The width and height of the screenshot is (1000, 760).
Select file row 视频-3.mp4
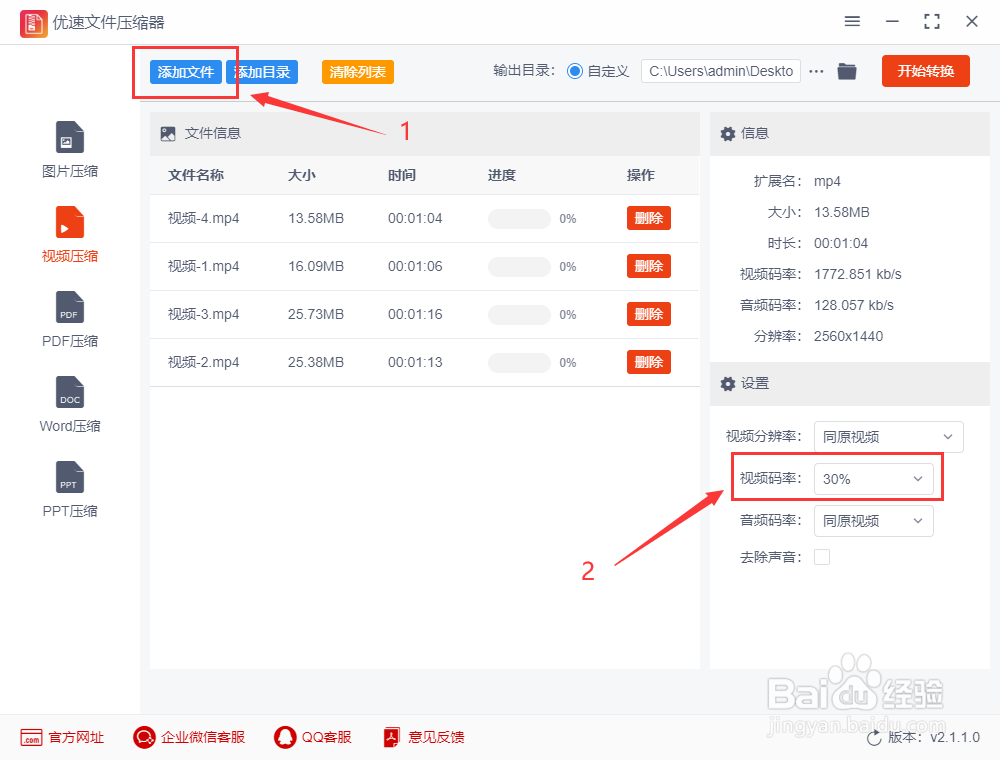[424, 314]
